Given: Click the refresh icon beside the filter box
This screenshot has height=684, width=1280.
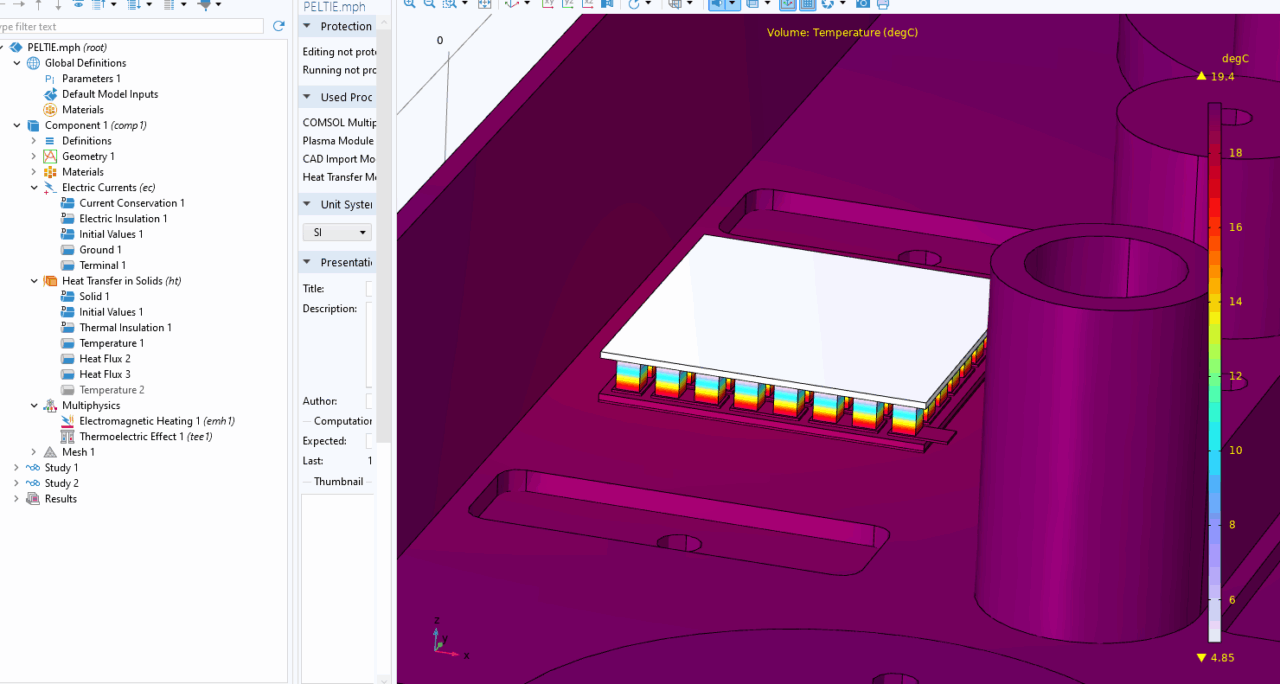Looking at the screenshot, I should pos(279,26).
